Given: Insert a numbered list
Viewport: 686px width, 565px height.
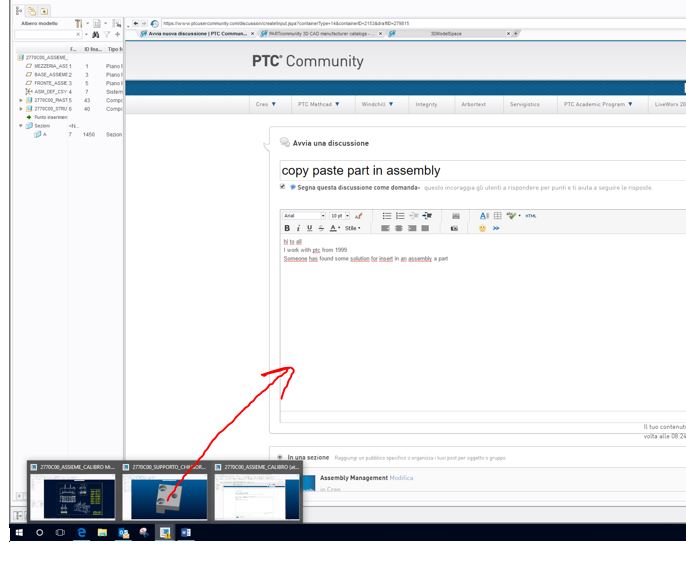Looking at the screenshot, I should (x=400, y=216).
